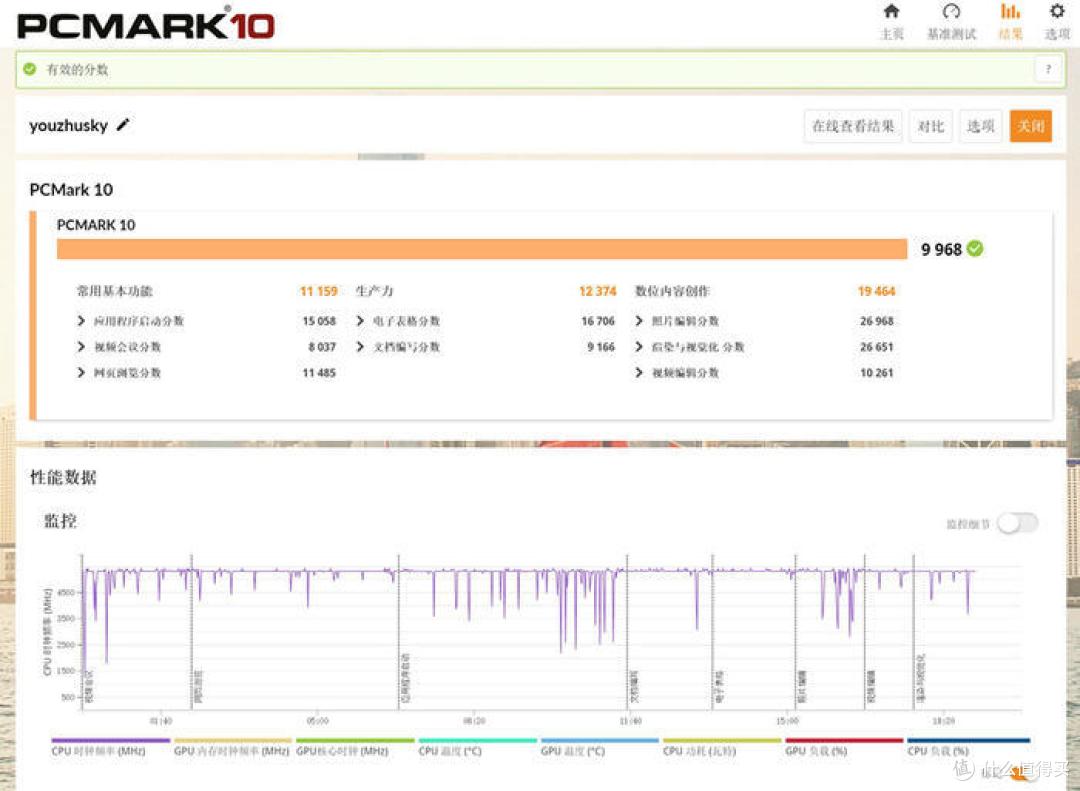Screen dimensions: 1080x791
Task: Click the 网页浏览 marker line in chart
Action: [x=192, y=632]
